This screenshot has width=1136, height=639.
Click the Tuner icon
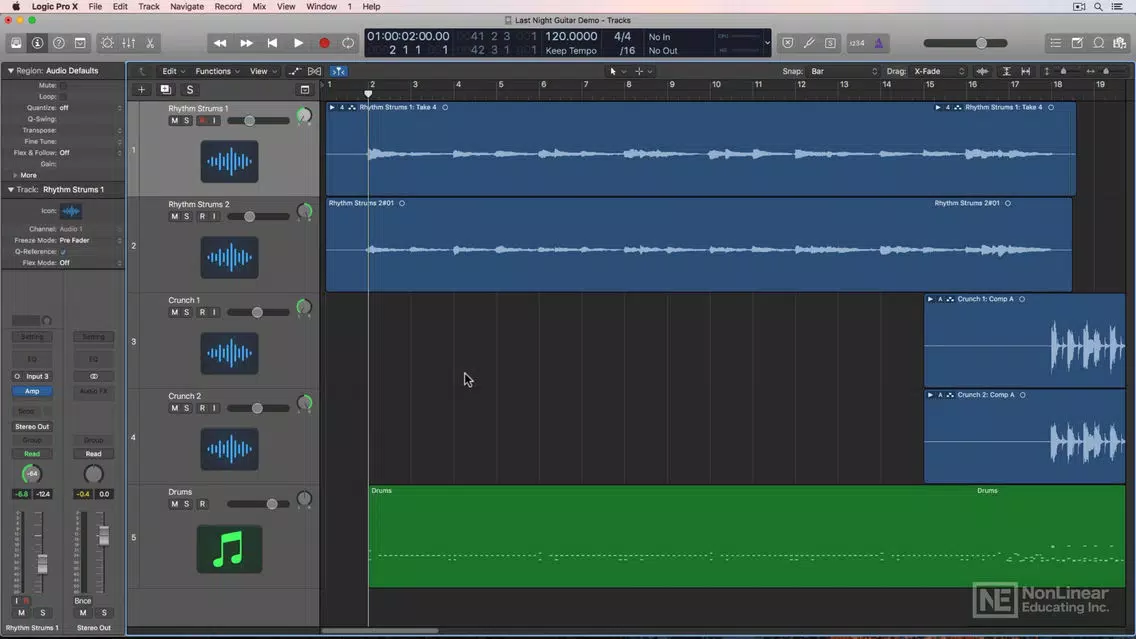click(x=809, y=43)
